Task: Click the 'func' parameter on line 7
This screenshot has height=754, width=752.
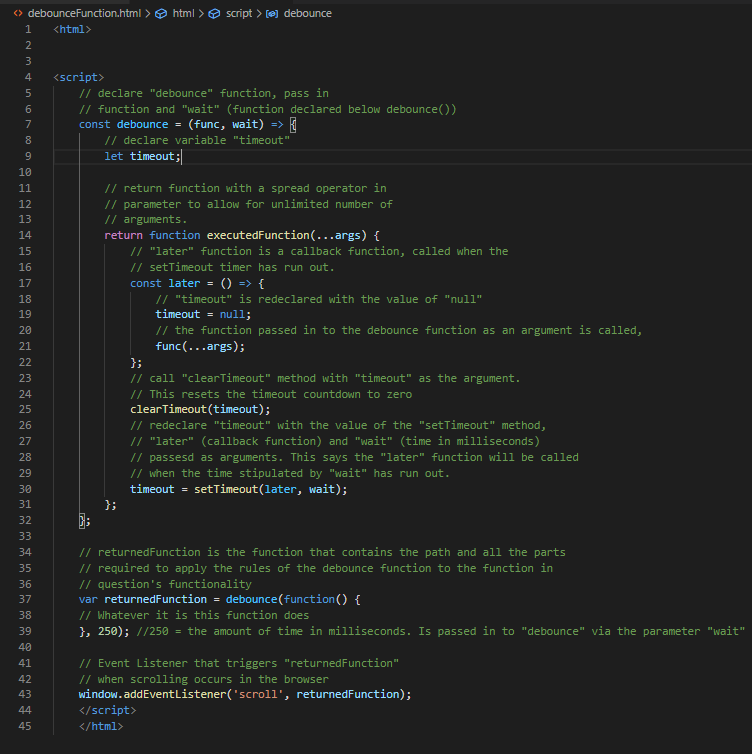Action: tap(207, 125)
